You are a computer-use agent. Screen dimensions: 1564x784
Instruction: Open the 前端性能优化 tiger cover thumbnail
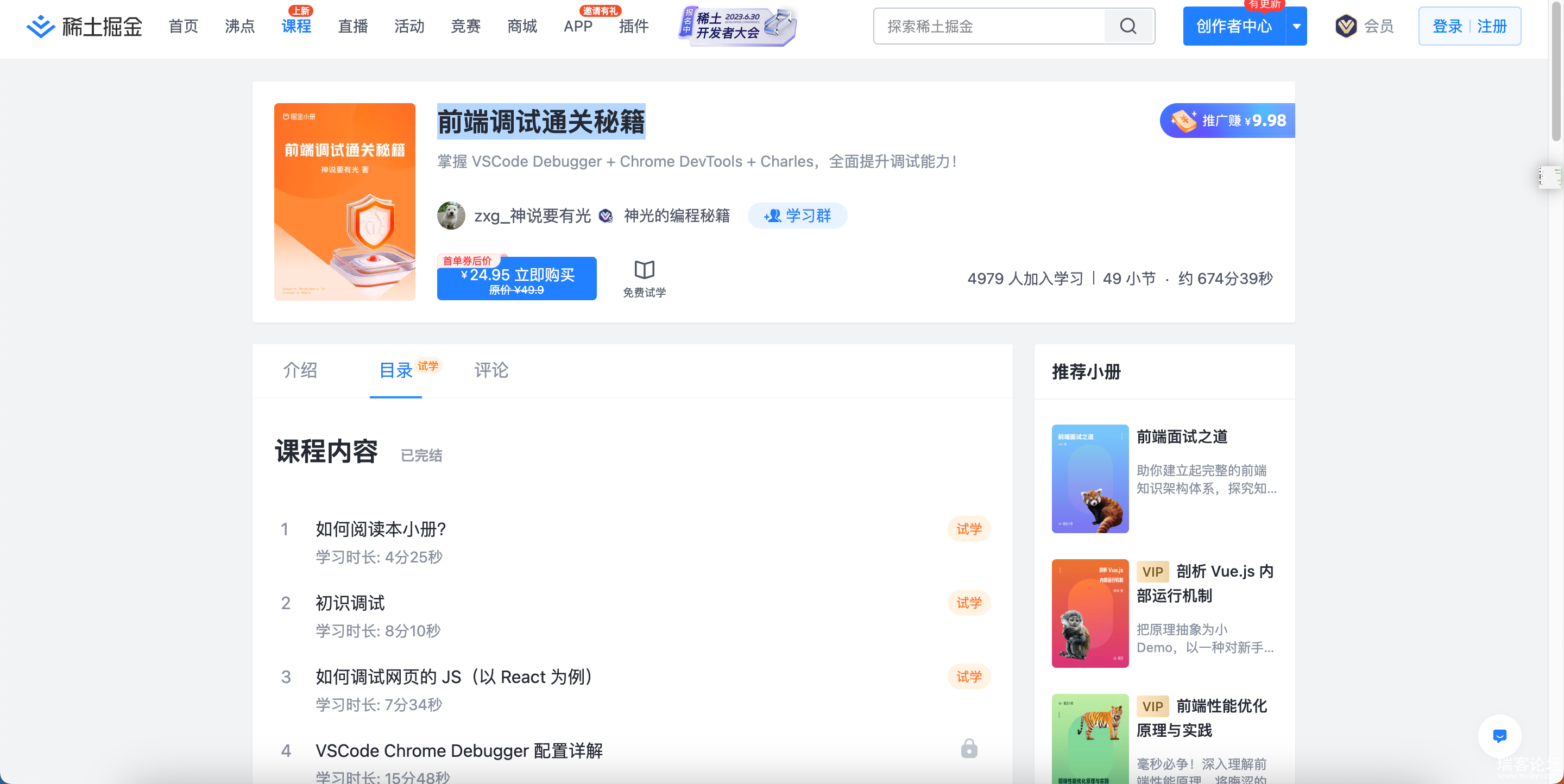(x=1090, y=738)
